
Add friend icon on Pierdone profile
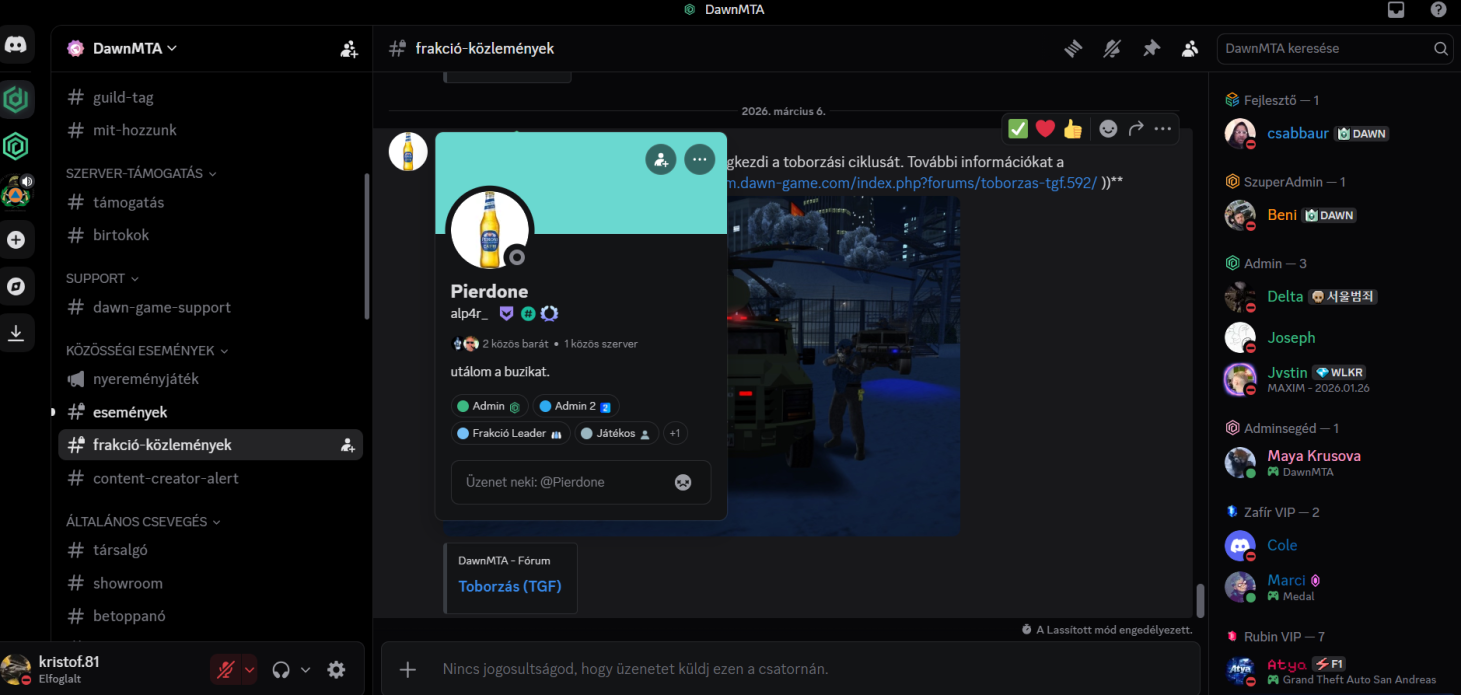coord(660,159)
